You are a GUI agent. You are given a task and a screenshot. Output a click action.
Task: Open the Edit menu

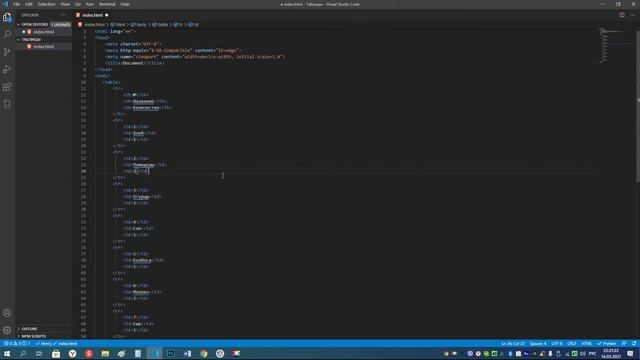click(x=29, y=4)
